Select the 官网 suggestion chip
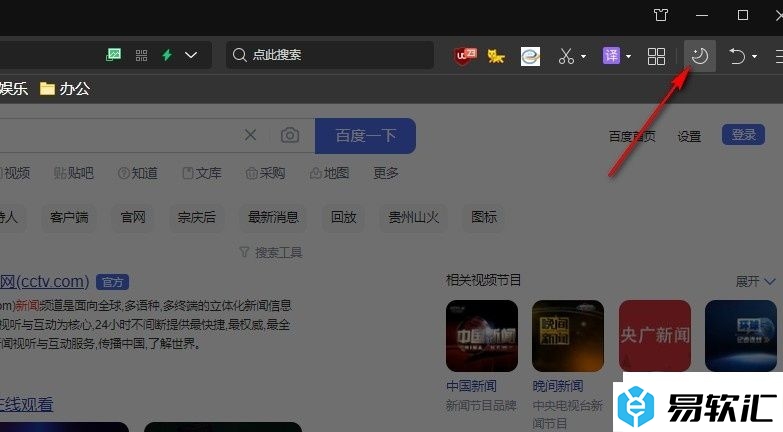Screen dimensions: 783x432 (133, 217)
